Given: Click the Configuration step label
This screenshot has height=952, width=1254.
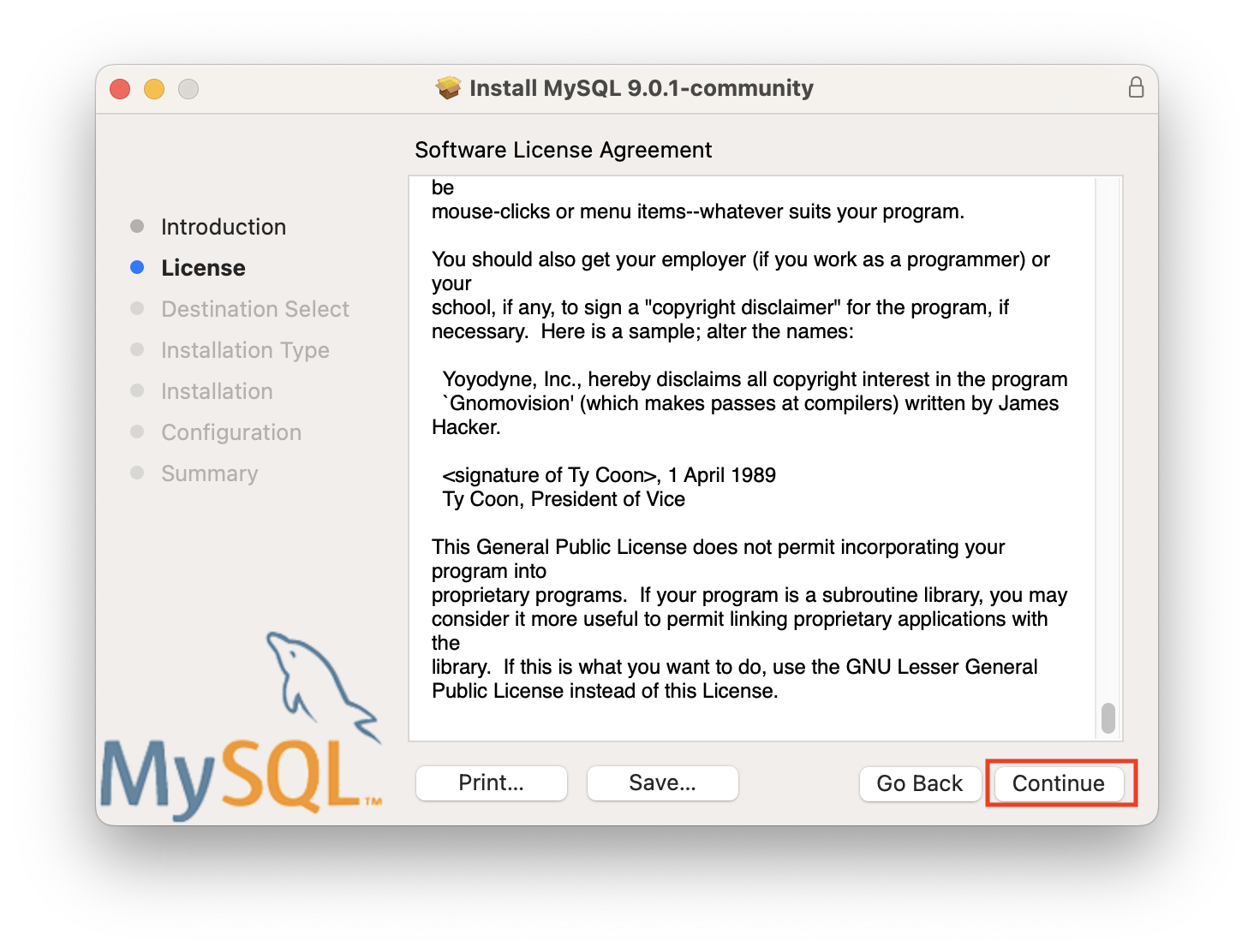Looking at the screenshot, I should pos(231,432).
